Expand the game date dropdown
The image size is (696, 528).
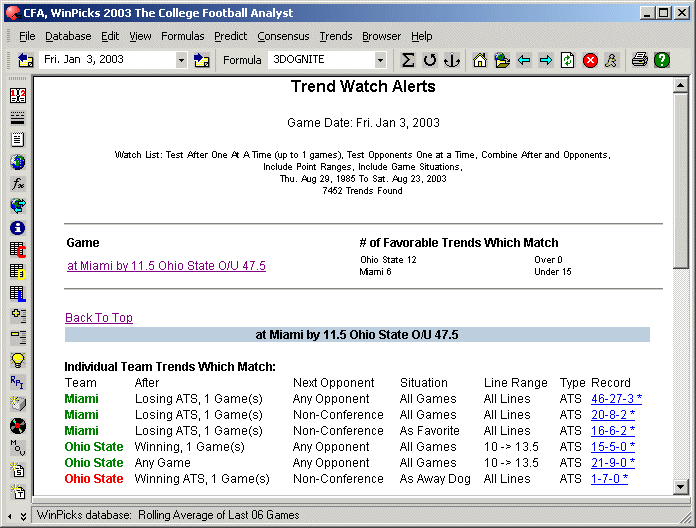(x=181, y=60)
